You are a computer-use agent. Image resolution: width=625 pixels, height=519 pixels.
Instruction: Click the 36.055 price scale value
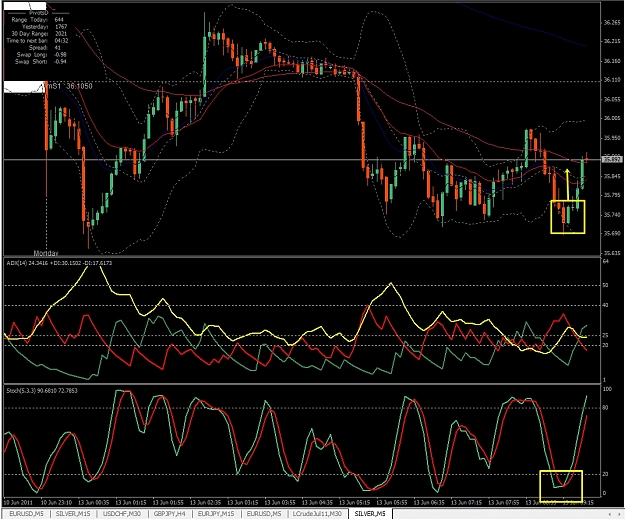pyautogui.click(x=612, y=99)
